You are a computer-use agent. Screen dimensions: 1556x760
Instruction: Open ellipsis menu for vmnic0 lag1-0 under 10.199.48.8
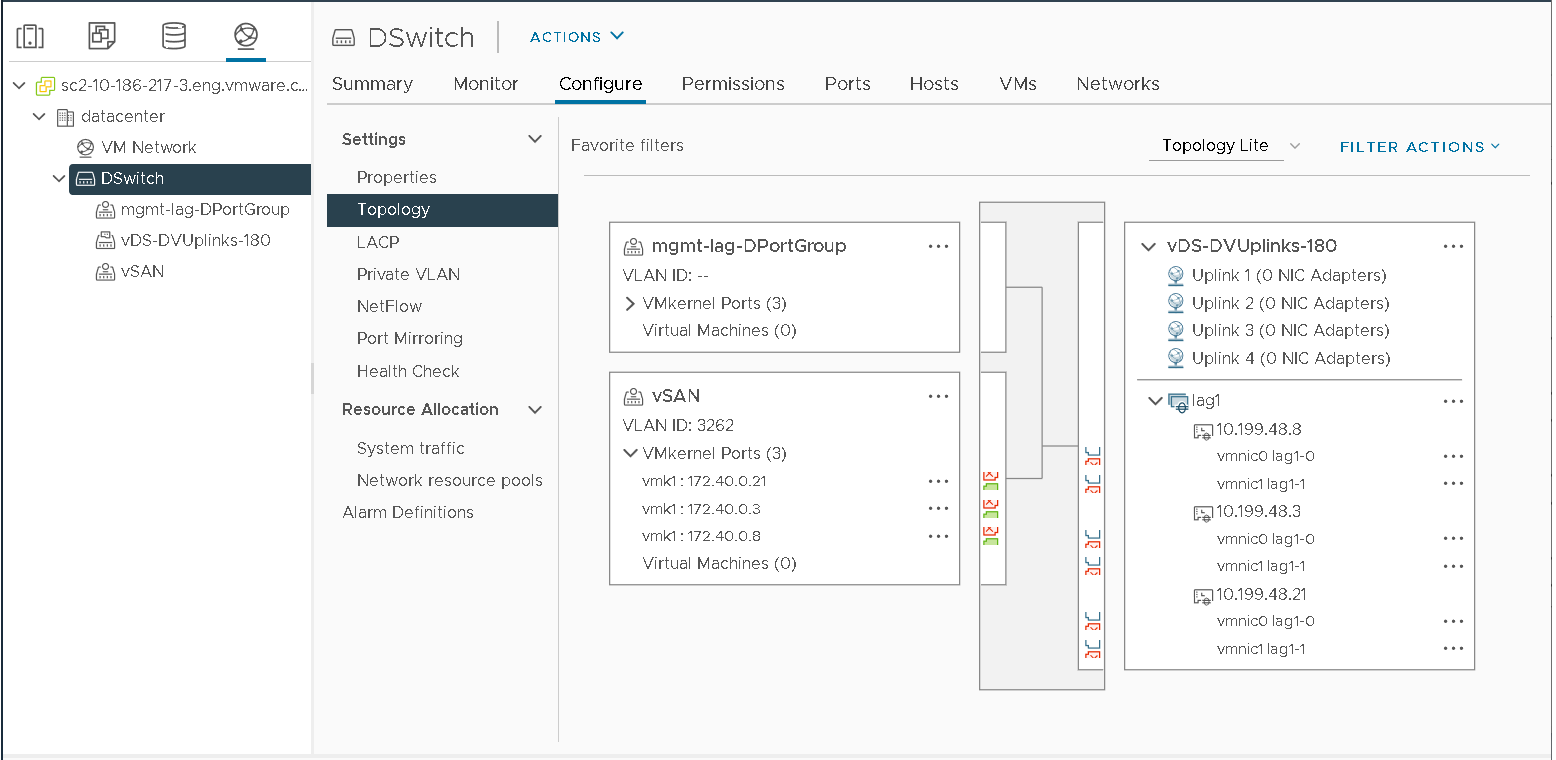click(x=1453, y=457)
